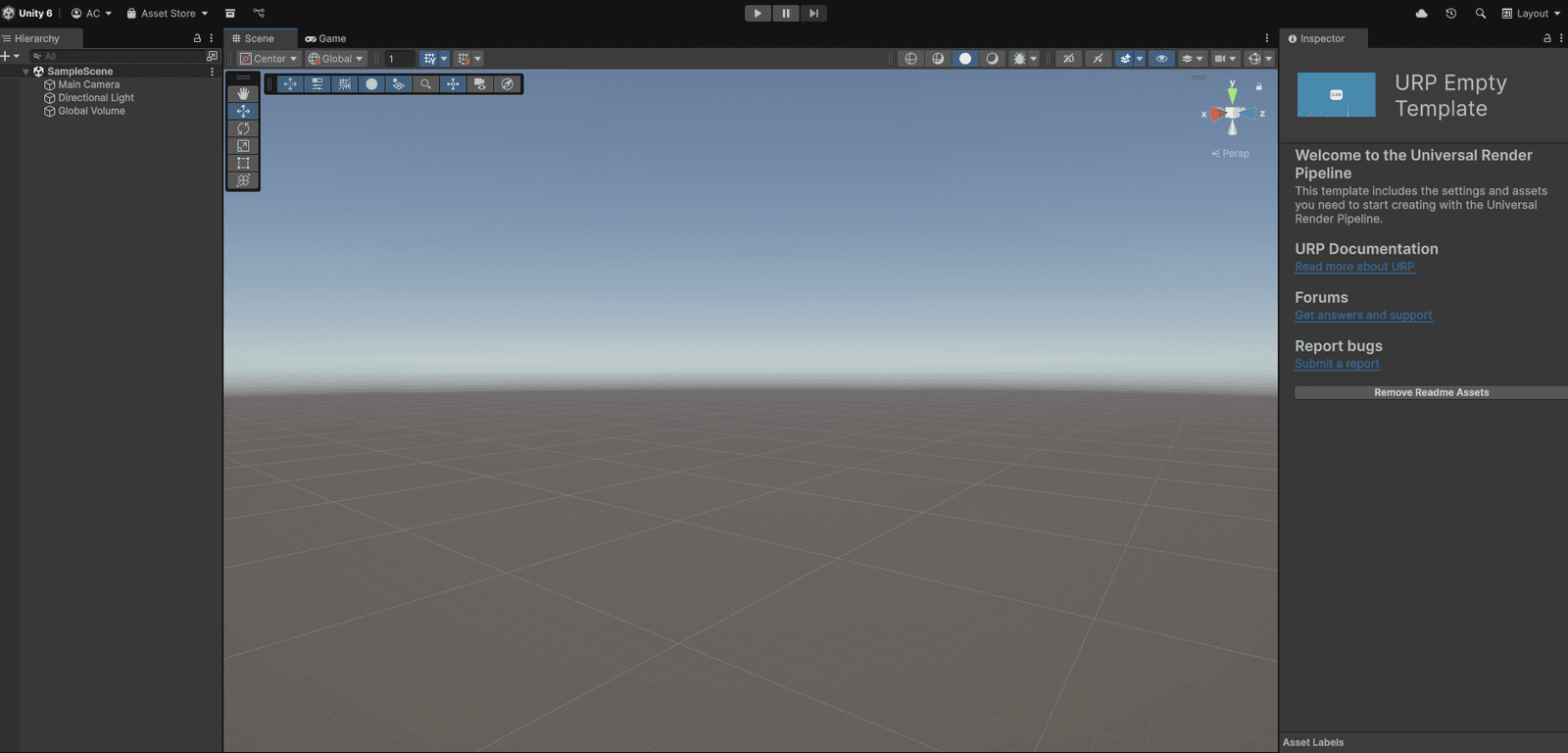This screenshot has height=753, width=1568.
Task: Select the Move tool in Scene toolbar
Action: click(243, 112)
